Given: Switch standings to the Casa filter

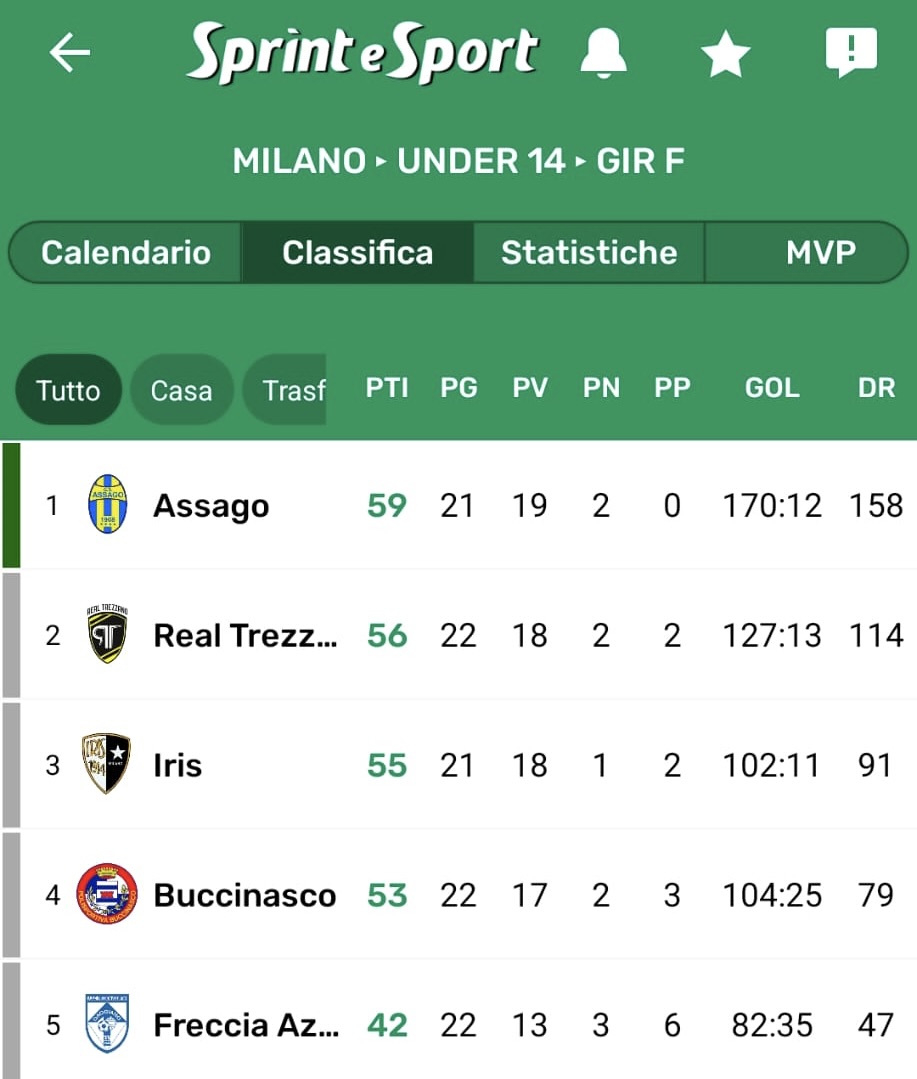Looking at the screenshot, I should pos(181,389).
